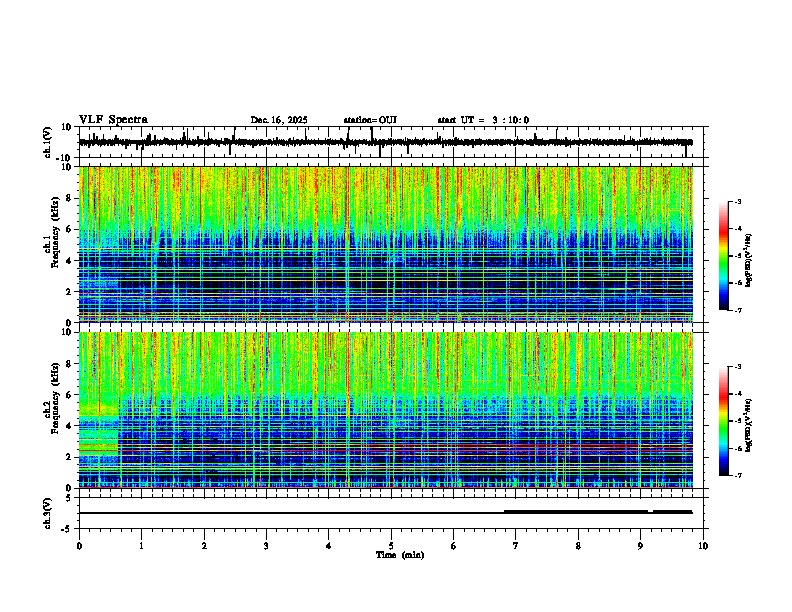Click time axis tick label "5"
The image size is (792, 612).
tap(391, 546)
